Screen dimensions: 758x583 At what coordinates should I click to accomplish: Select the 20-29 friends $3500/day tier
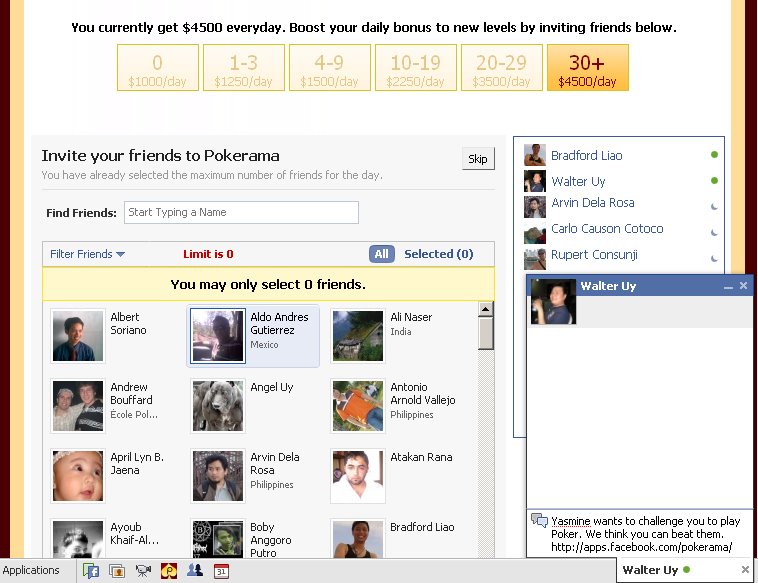(502, 68)
